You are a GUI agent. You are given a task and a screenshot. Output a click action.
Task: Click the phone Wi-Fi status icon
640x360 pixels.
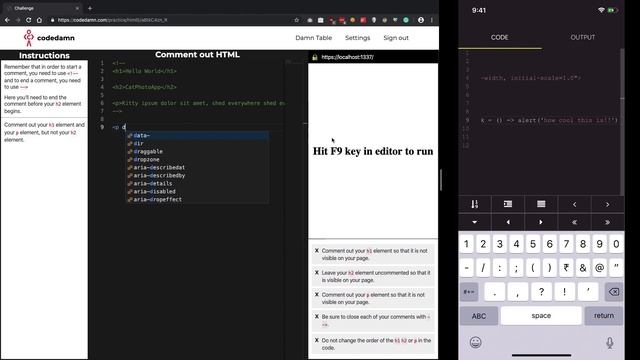tap(601, 10)
